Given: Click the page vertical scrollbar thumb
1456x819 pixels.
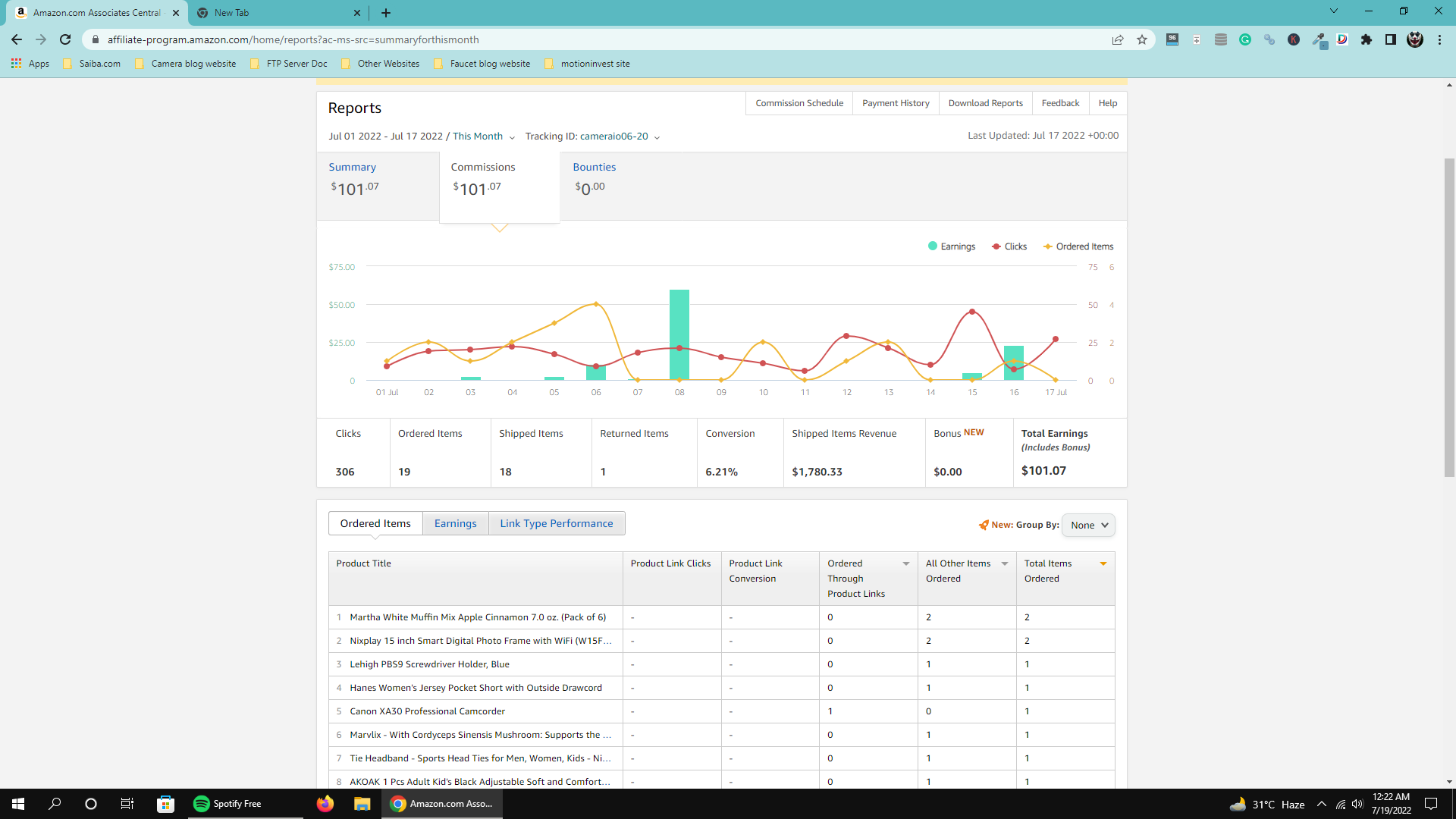Looking at the screenshot, I should tap(1449, 318).
